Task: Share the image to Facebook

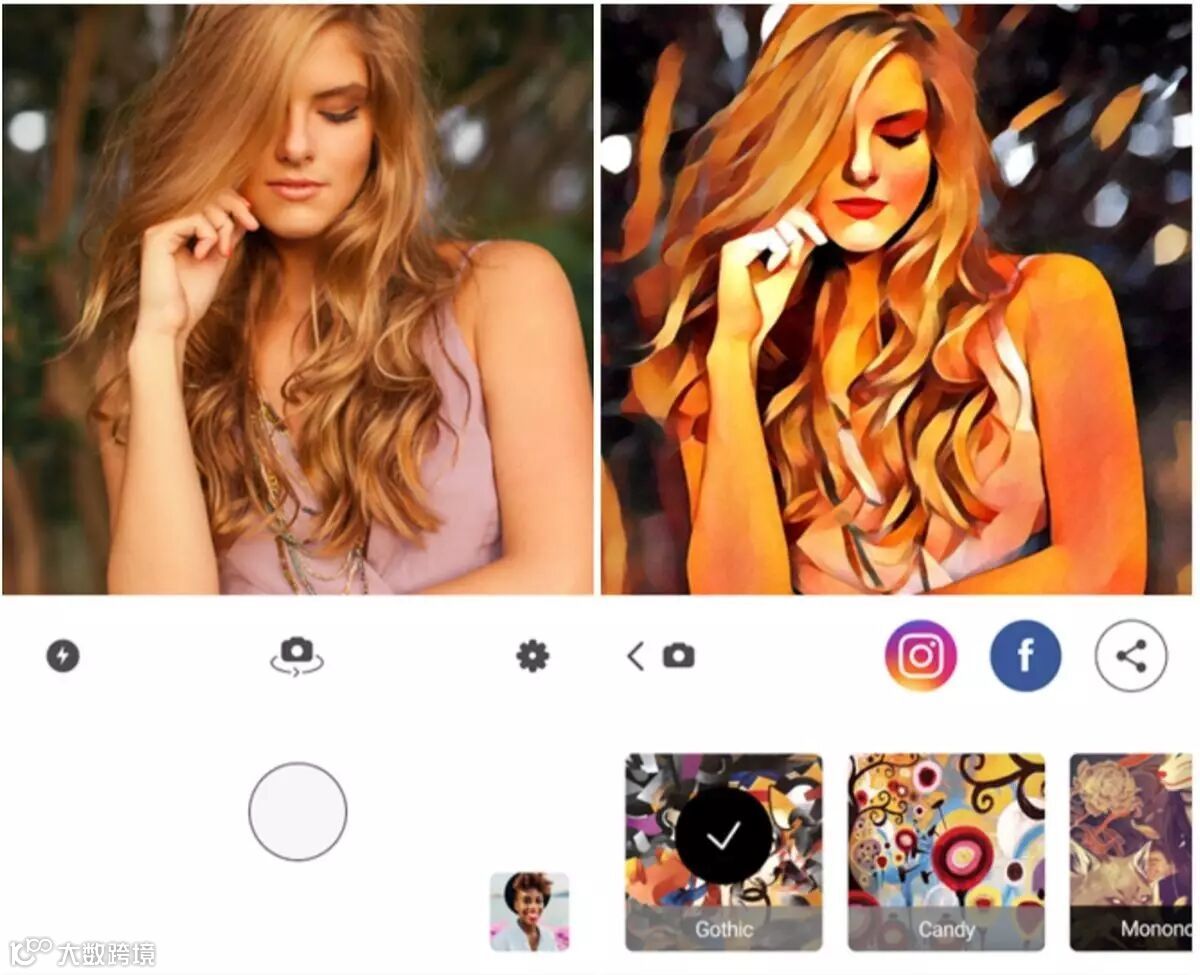Action: (x=1025, y=656)
